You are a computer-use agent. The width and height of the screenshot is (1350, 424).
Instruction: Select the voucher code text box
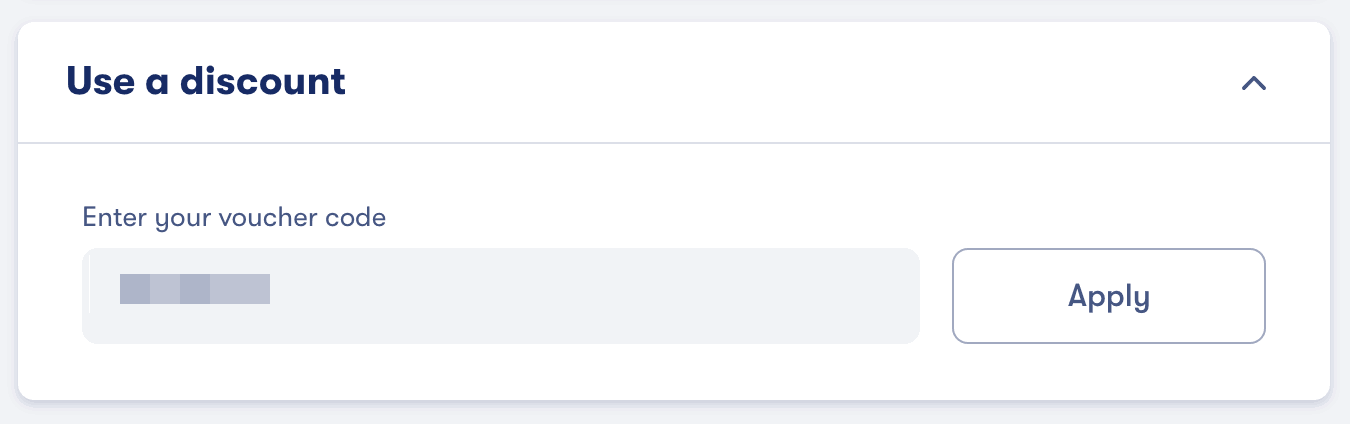(x=500, y=296)
